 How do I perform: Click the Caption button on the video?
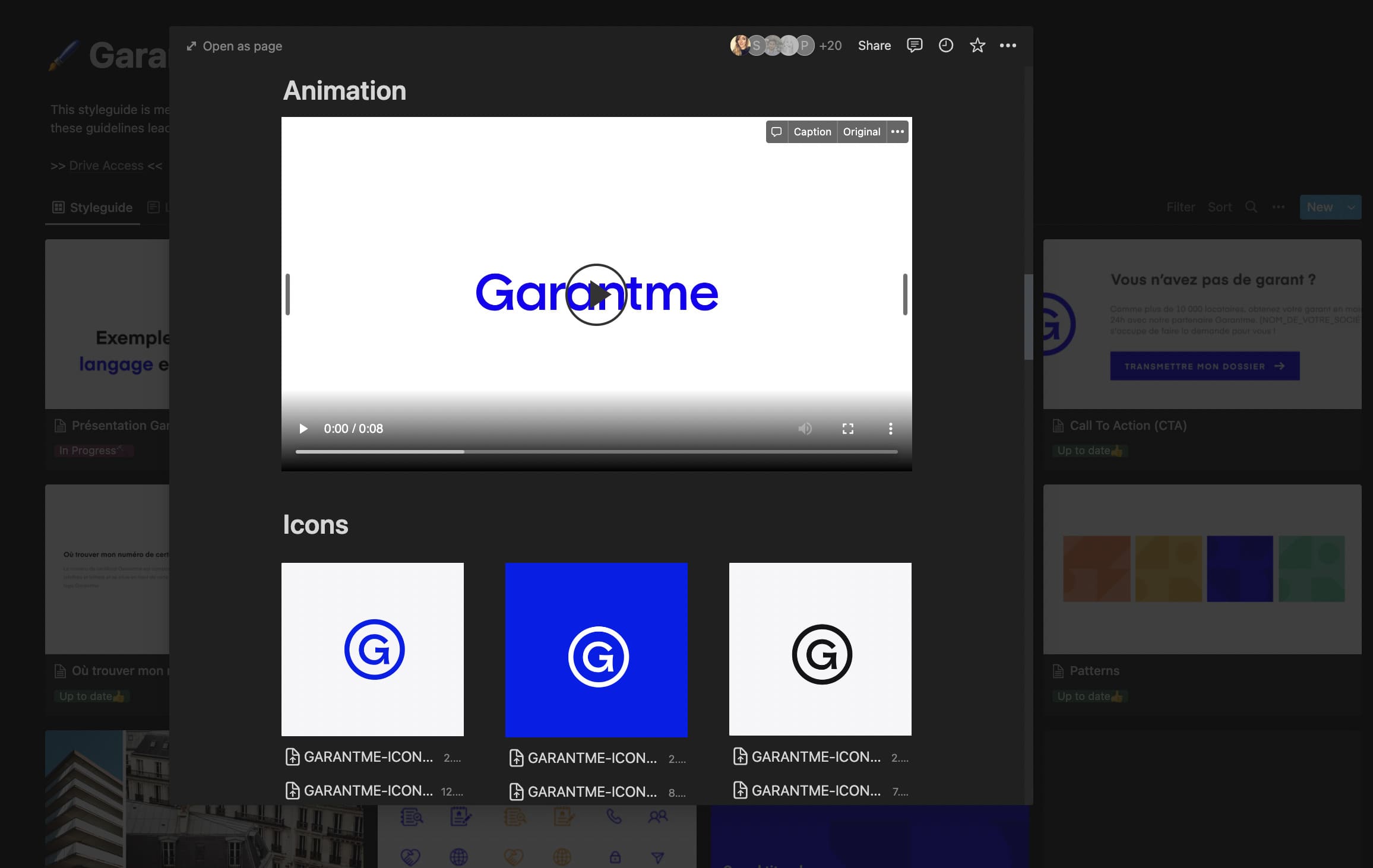pos(812,132)
